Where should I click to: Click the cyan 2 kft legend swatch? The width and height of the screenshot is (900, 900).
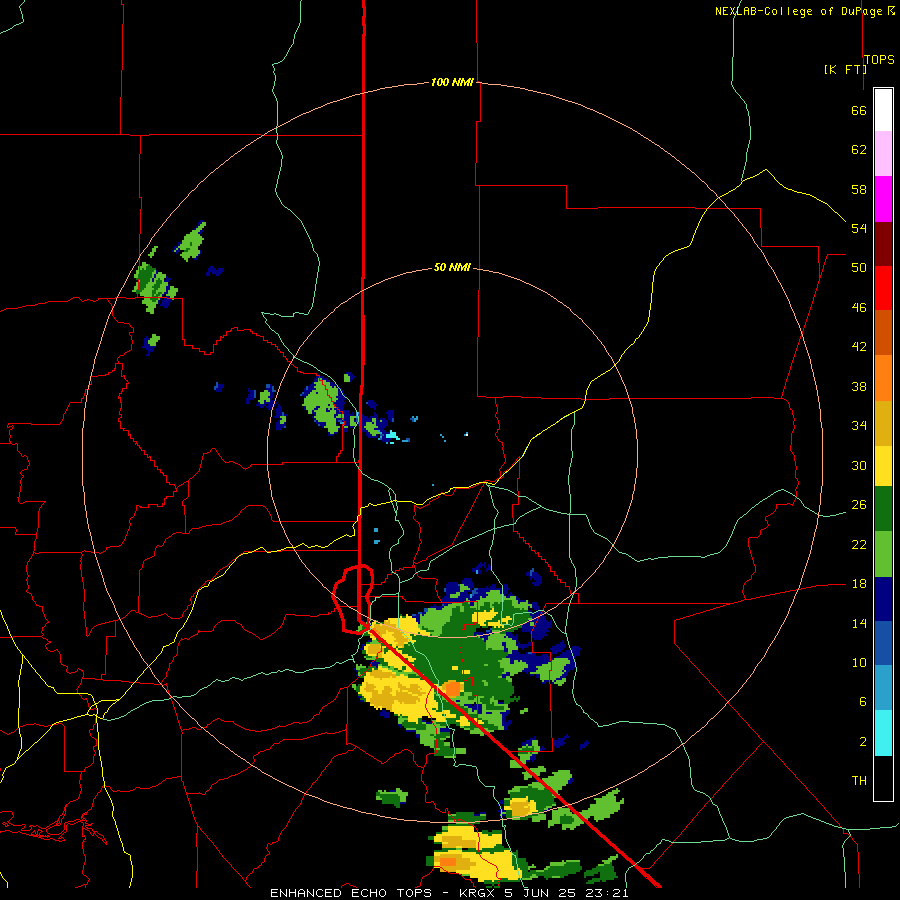pyautogui.click(x=883, y=733)
